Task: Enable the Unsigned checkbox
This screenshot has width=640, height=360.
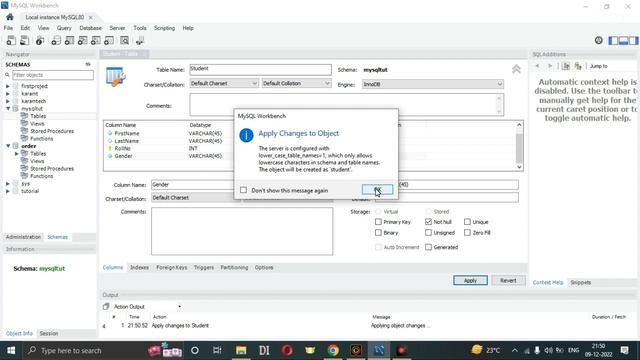Action: (428, 232)
